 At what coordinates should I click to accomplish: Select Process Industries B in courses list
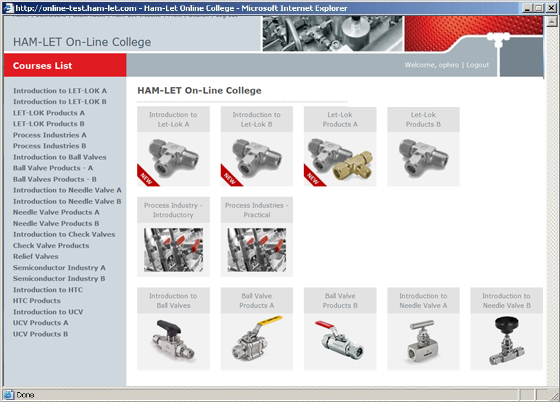point(50,146)
